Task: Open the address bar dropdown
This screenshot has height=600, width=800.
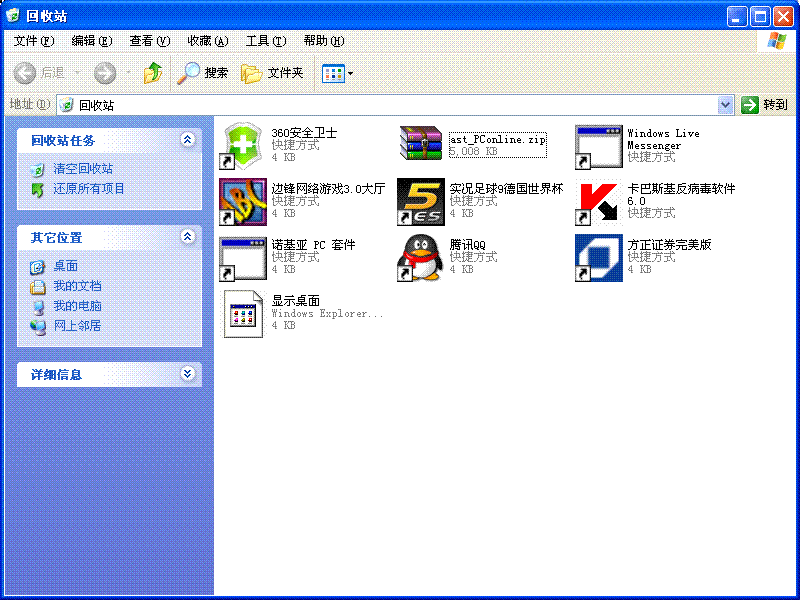Action: (x=725, y=105)
